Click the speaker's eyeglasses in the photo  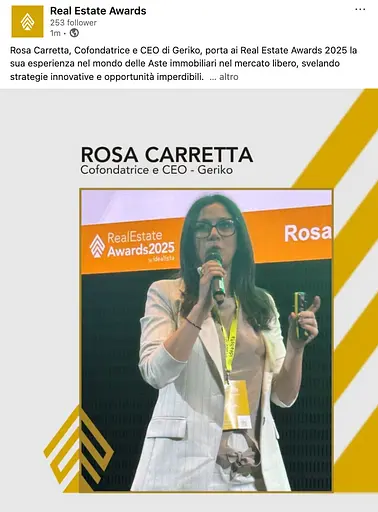[216, 228]
